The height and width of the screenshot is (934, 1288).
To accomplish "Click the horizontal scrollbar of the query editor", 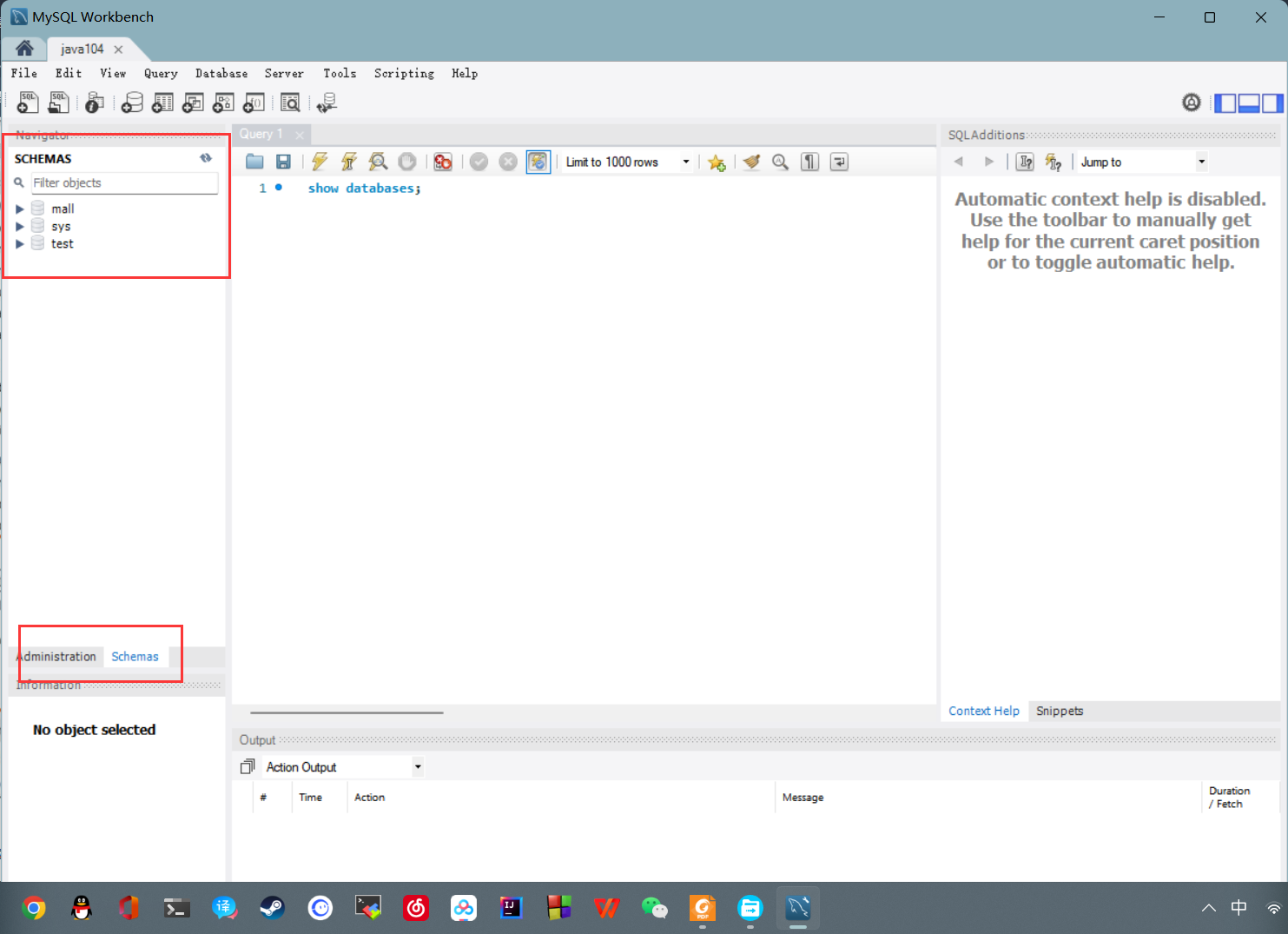I will click(347, 712).
